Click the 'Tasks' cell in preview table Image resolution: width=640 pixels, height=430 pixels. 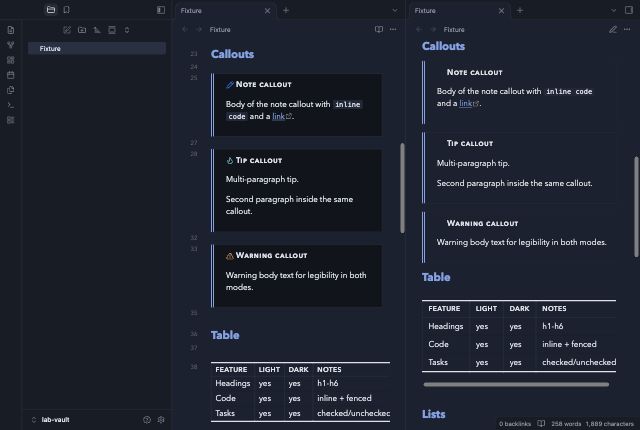pyautogui.click(x=438, y=362)
